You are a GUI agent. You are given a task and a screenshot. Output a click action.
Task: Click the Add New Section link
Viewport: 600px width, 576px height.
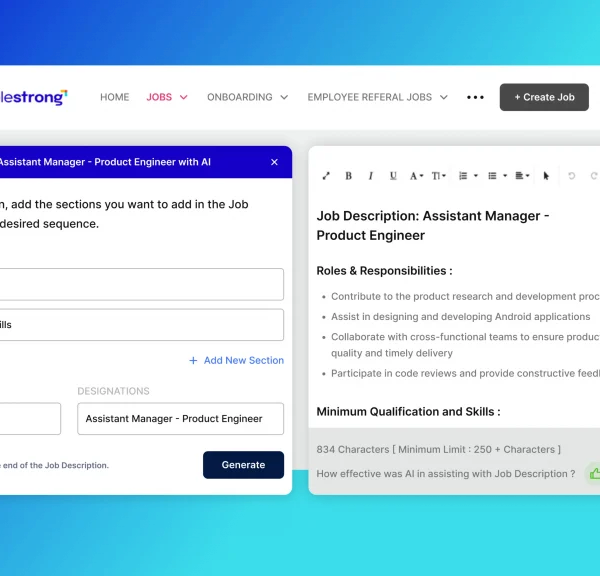click(236, 360)
